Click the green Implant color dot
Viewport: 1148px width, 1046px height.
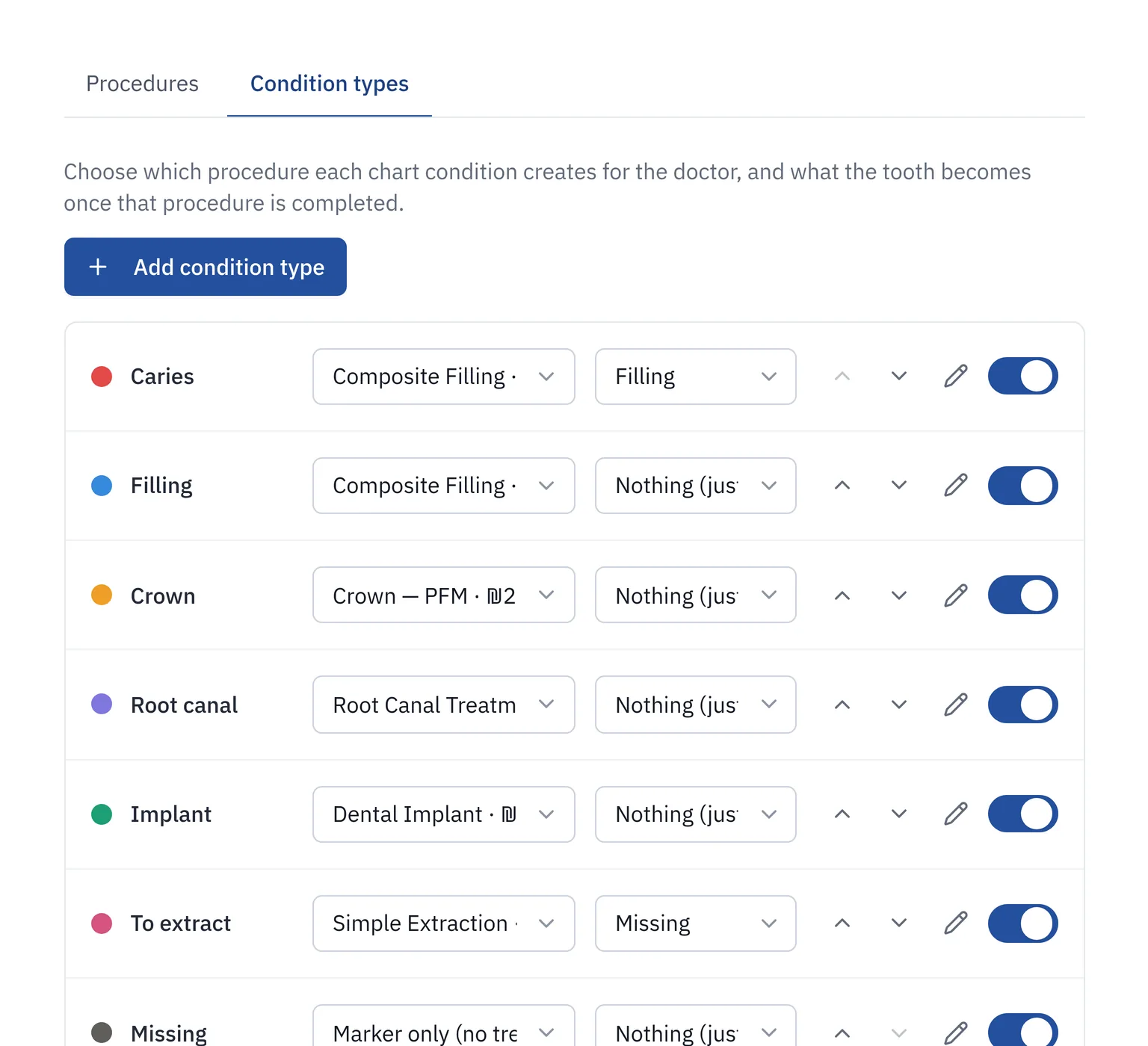click(x=102, y=814)
